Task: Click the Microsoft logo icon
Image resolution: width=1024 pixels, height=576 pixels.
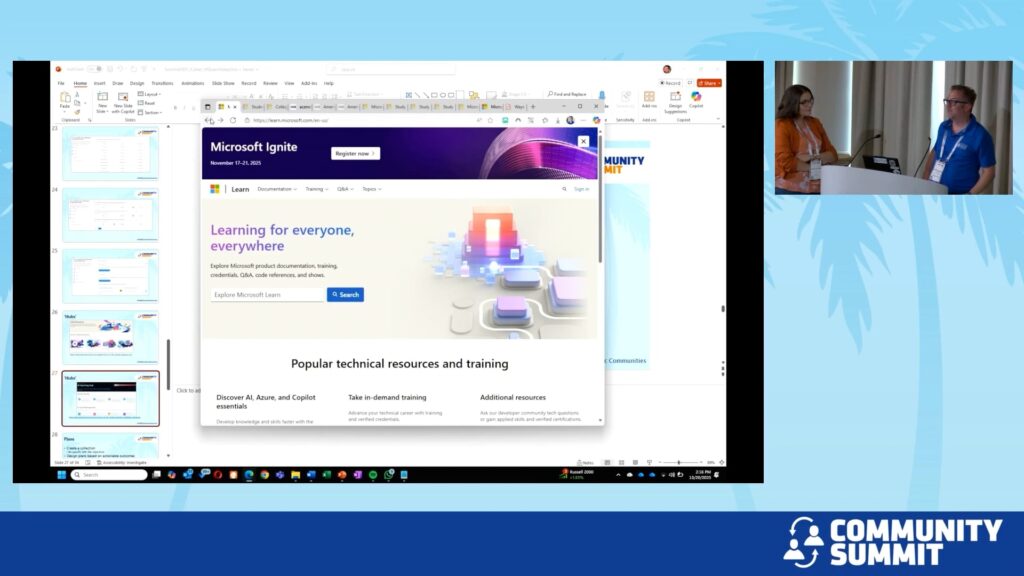Action: (x=214, y=189)
